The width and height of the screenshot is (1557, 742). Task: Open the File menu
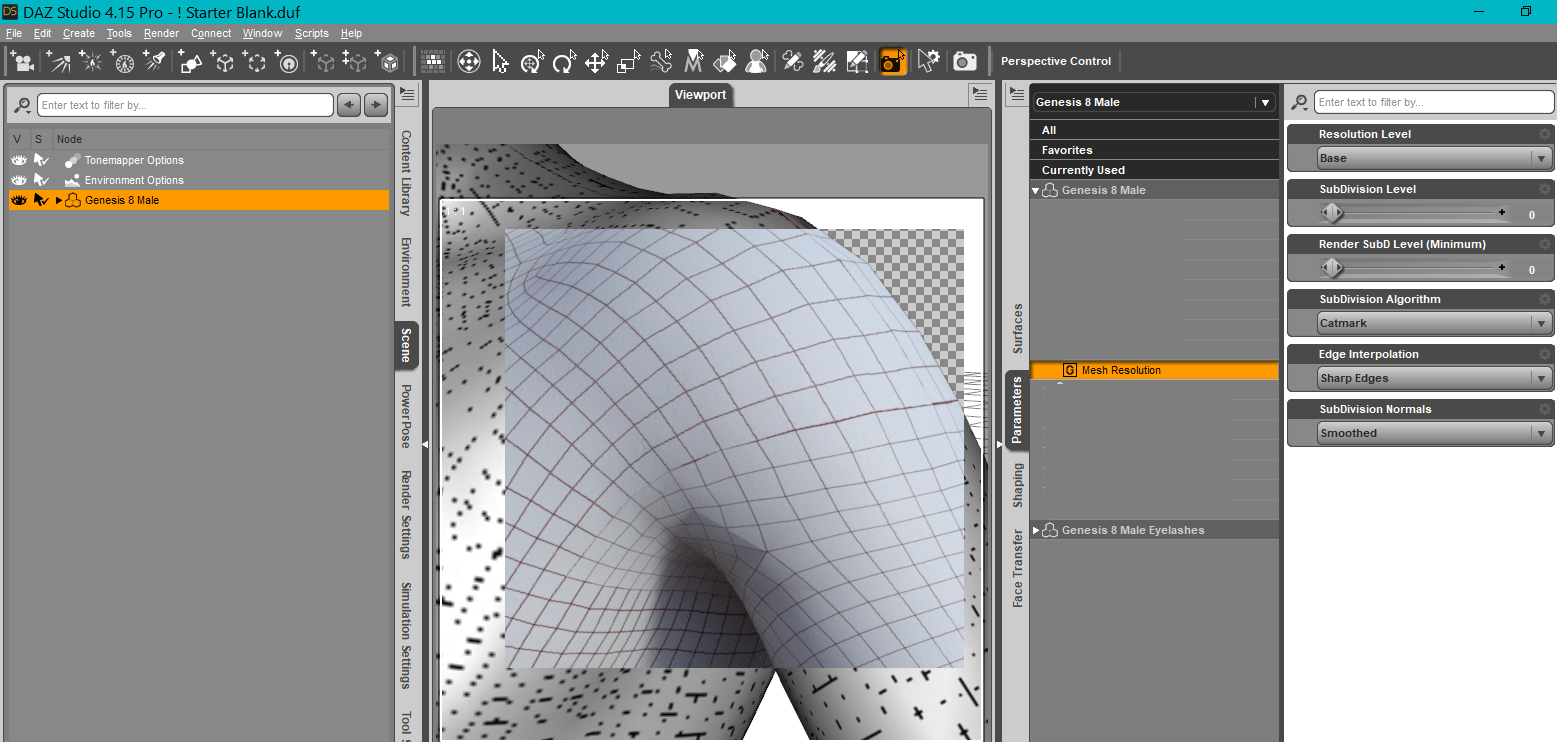(x=14, y=33)
